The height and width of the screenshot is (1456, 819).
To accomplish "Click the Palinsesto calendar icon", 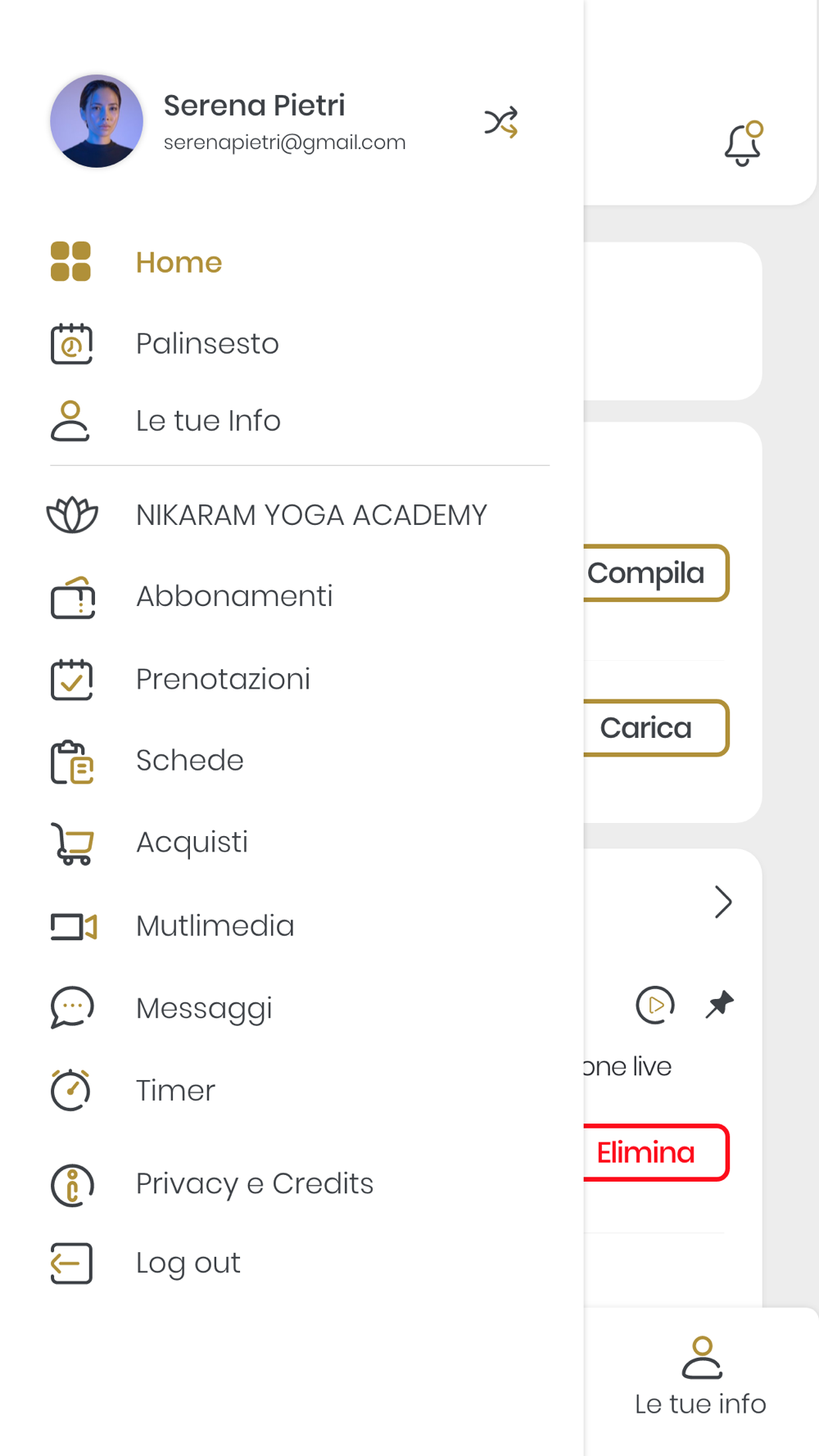I will 71,343.
